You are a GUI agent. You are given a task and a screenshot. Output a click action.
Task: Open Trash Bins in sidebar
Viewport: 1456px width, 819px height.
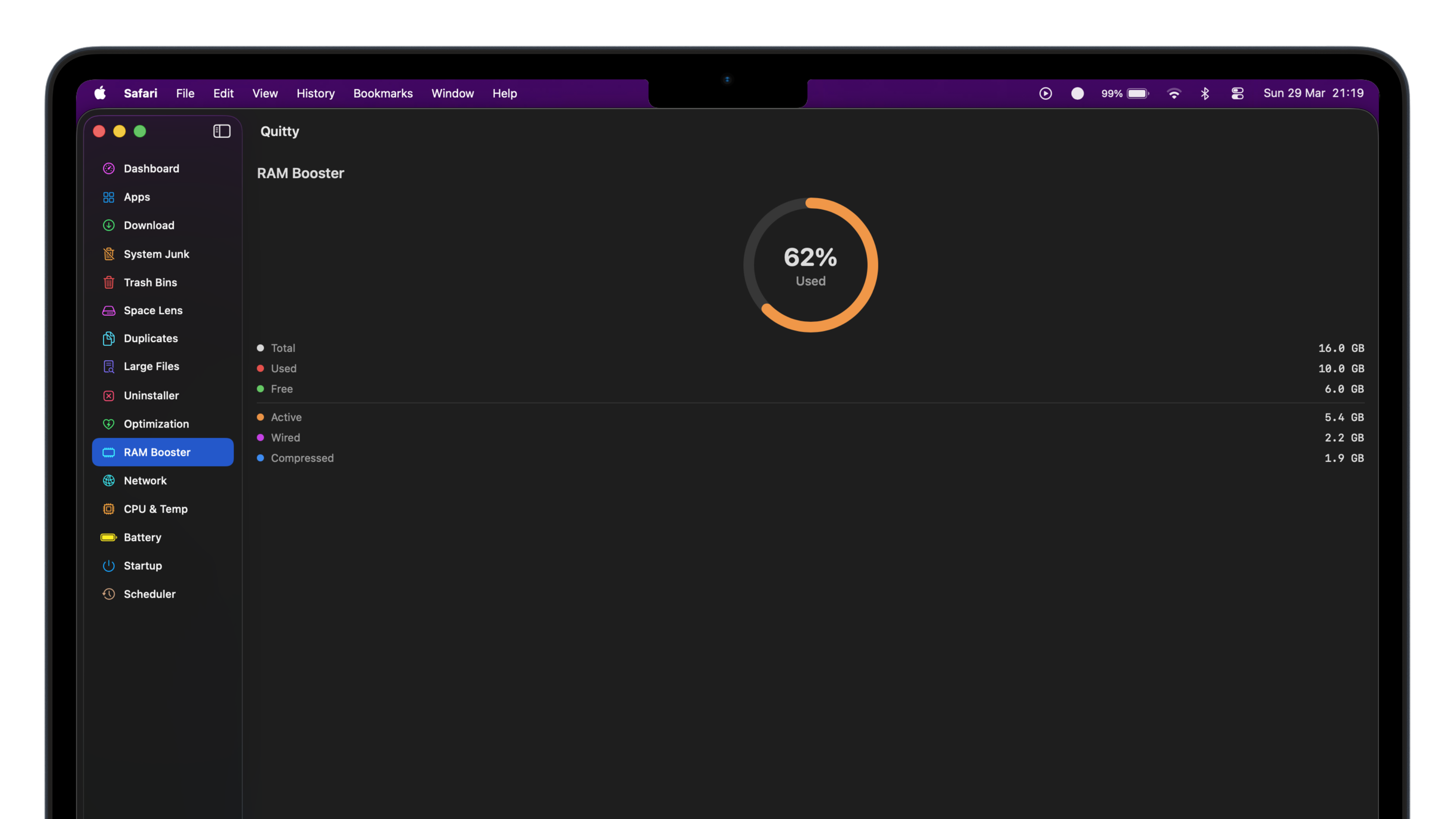click(x=150, y=282)
